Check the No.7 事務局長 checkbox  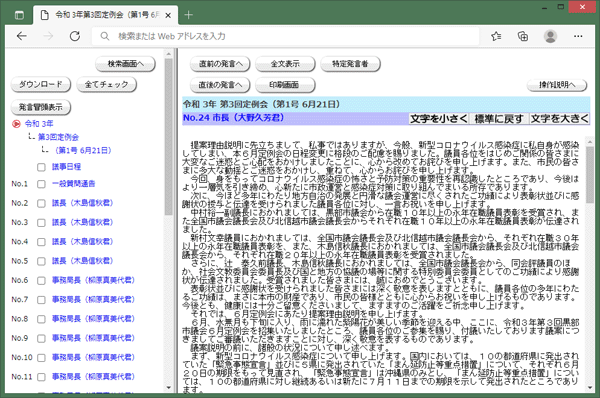point(41,300)
